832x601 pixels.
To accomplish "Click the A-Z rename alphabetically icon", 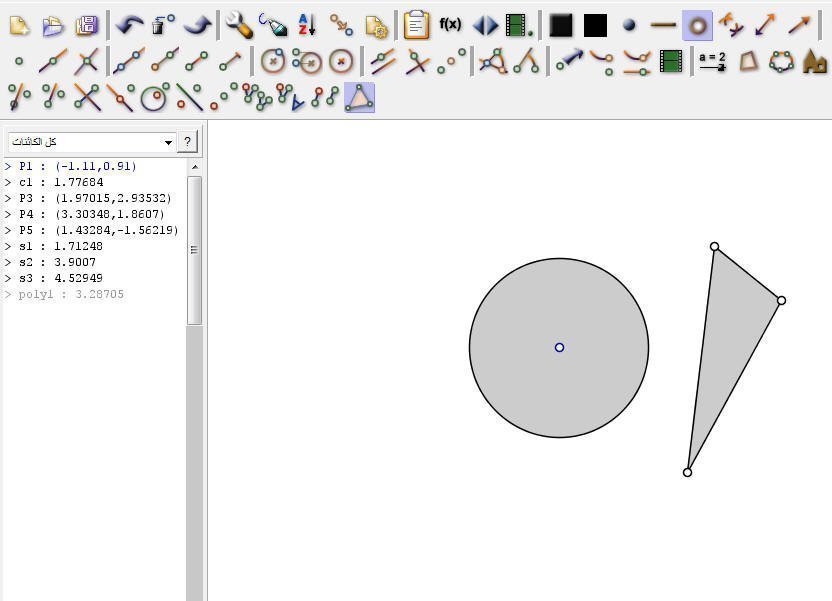I will 307,25.
